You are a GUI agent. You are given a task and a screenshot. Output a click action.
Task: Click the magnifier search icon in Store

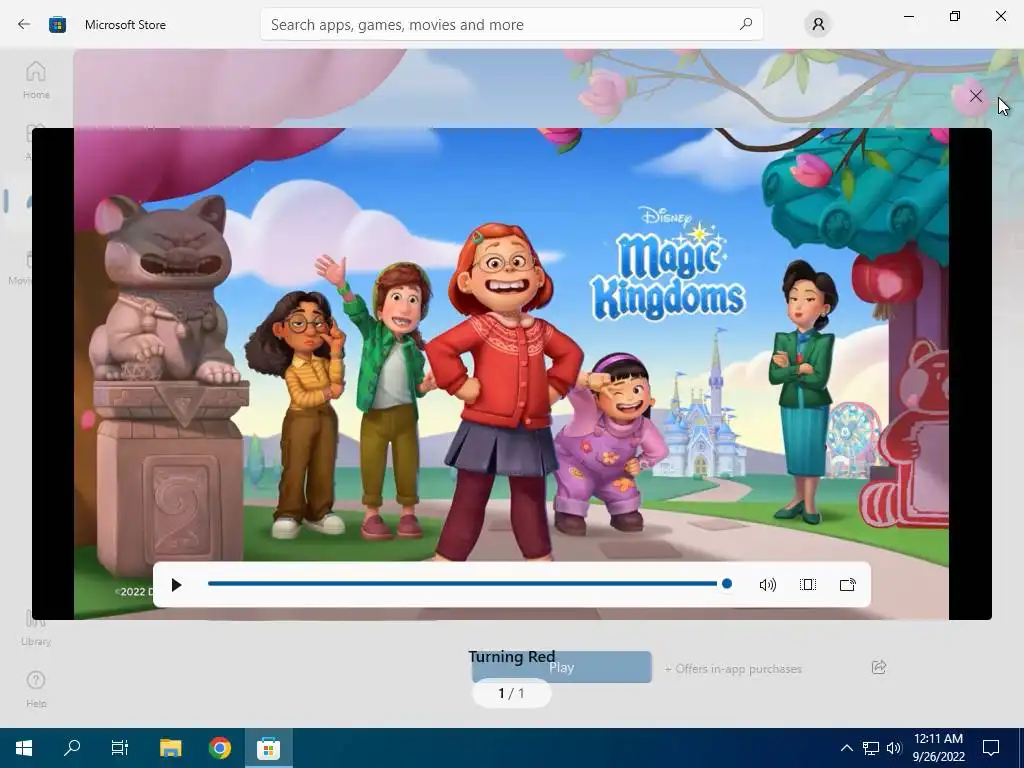click(x=746, y=24)
